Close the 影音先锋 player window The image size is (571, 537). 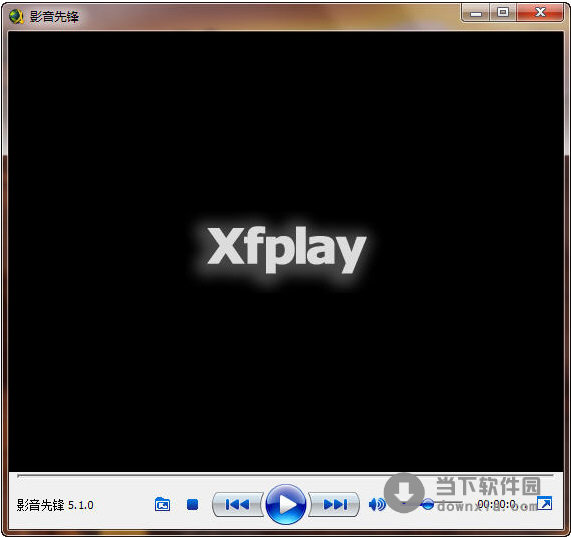point(540,13)
